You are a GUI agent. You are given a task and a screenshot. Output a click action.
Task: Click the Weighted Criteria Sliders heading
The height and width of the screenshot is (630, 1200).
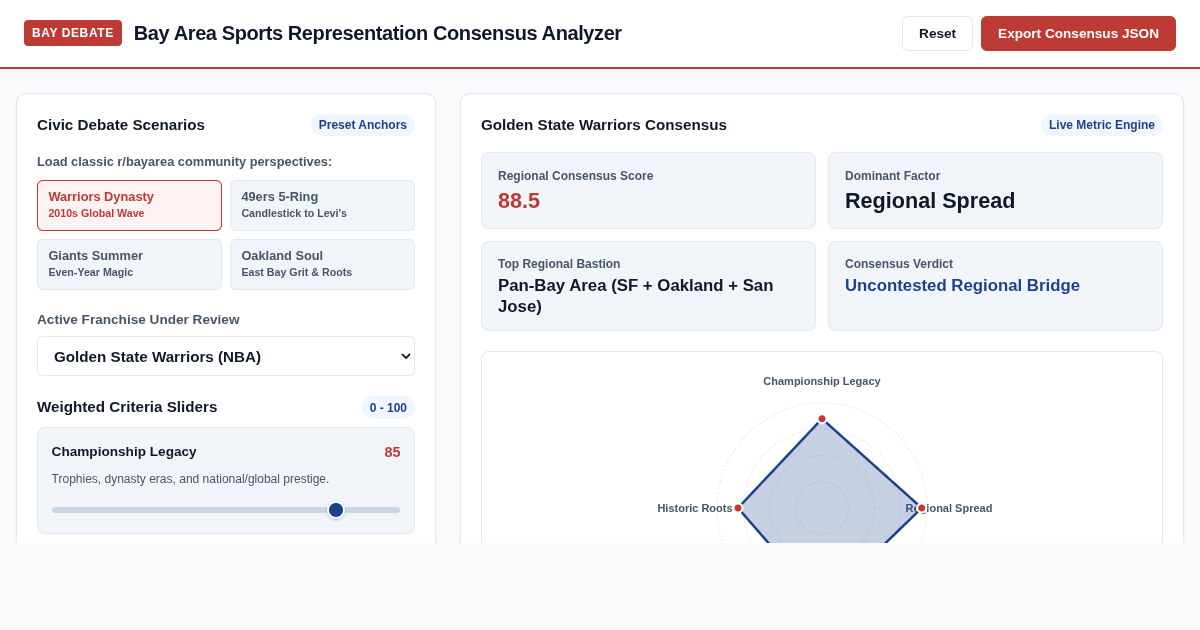coord(127,407)
